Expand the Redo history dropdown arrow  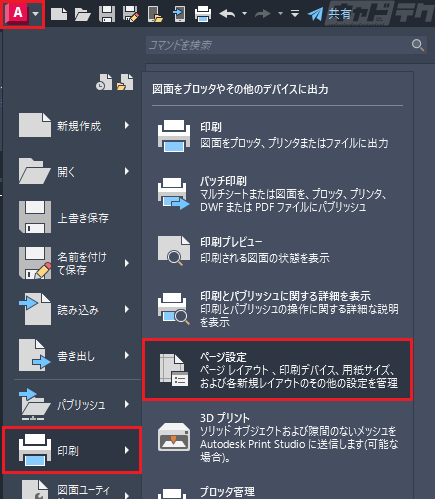click(x=280, y=14)
